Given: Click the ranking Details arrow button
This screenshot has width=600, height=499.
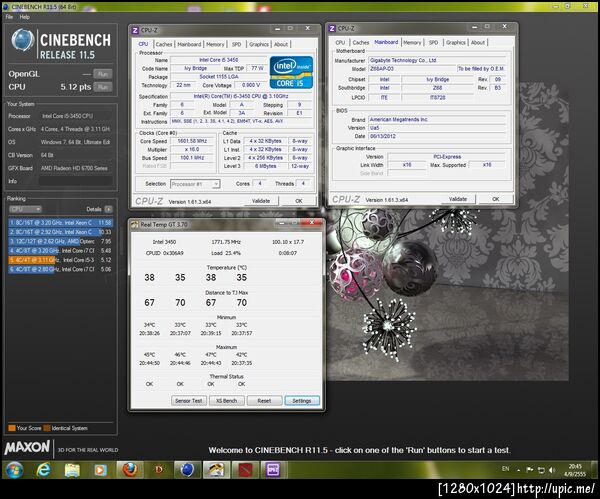Looking at the screenshot, I should (109, 209).
